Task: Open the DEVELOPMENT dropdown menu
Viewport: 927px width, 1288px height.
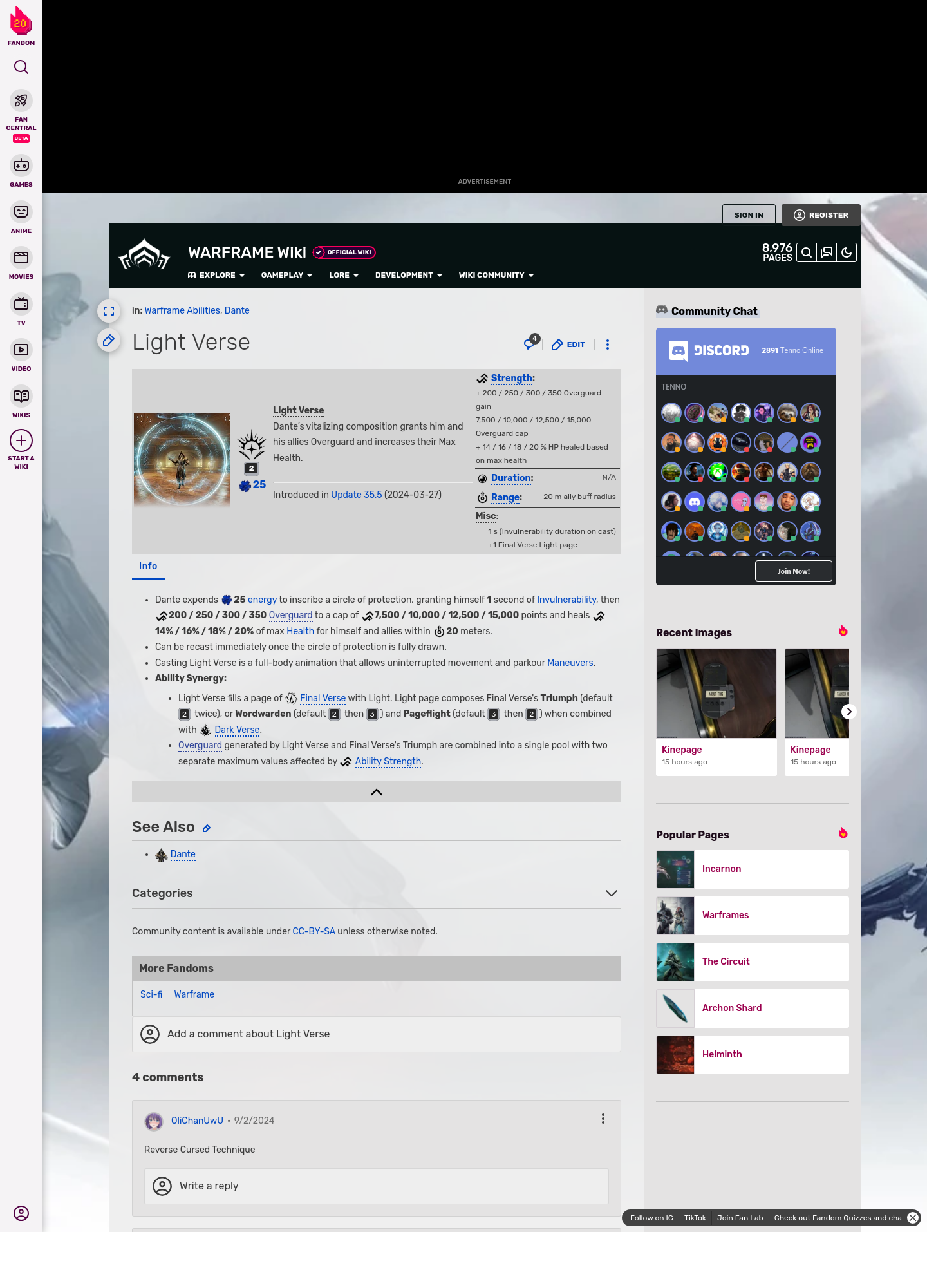Action: point(409,275)
